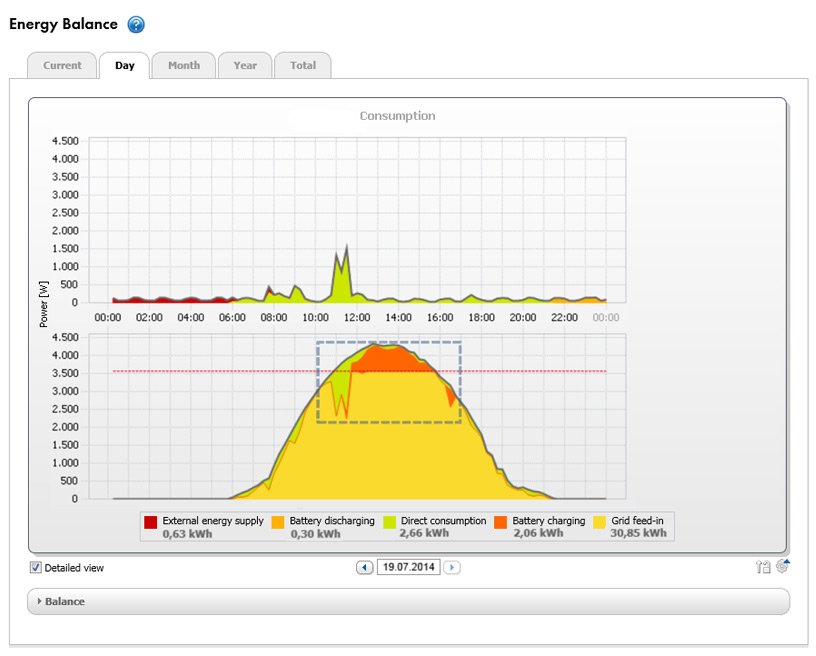Click the Consumption chart title
The height and width of the screenshot is (656, 816).
coord(398,116)
